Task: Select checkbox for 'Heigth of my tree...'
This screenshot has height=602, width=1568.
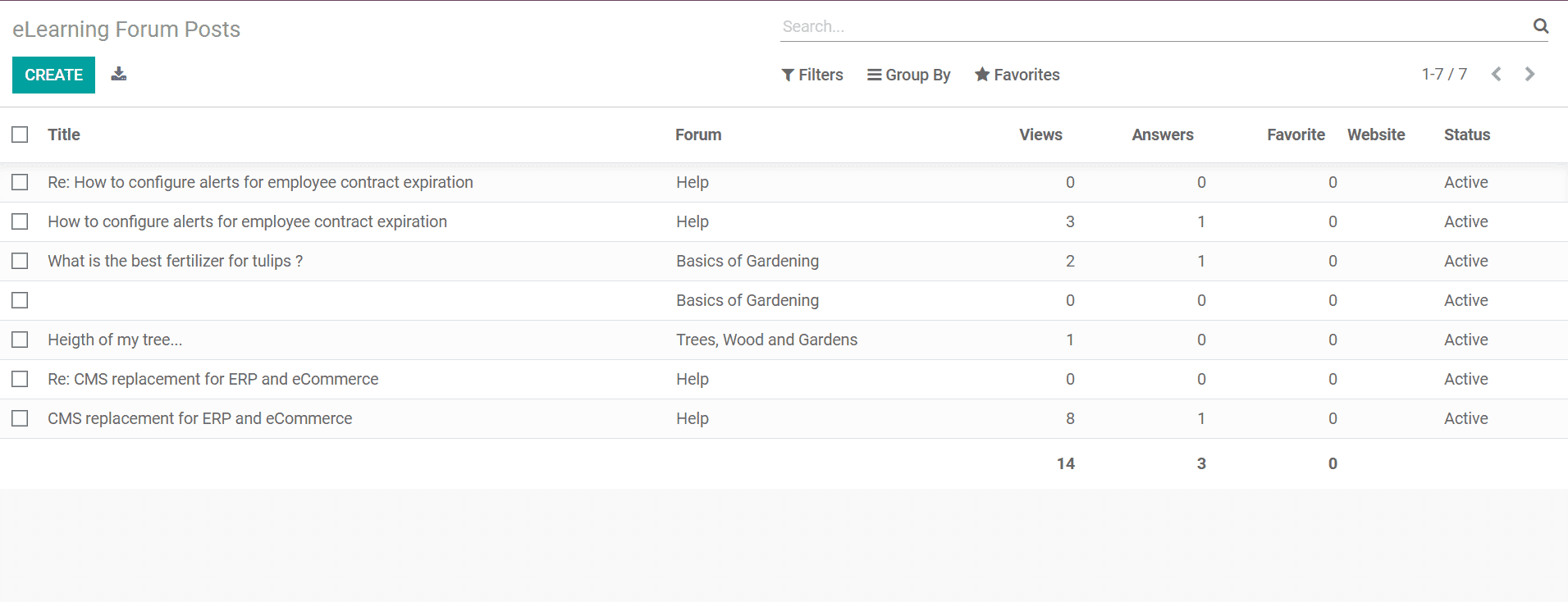Action: coord(20,340)
